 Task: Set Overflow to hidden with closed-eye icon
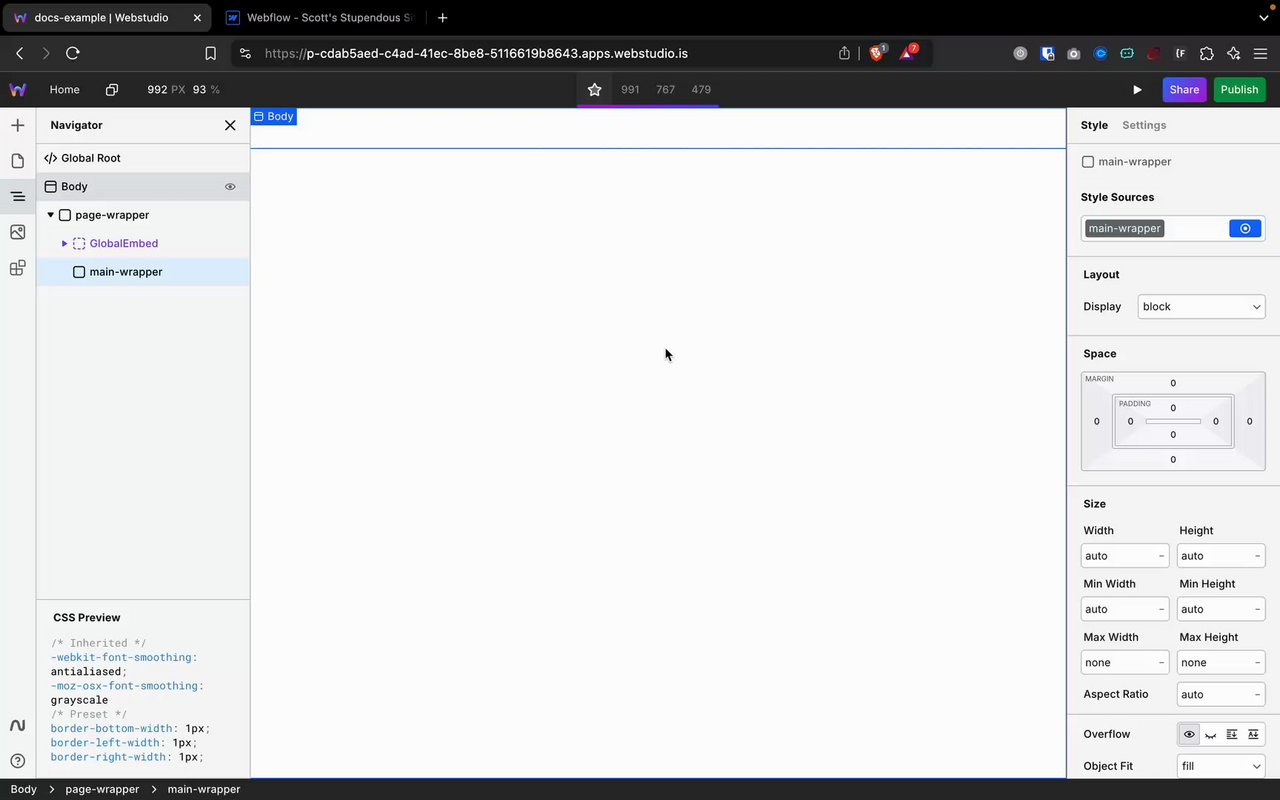click(x=1211, y=734)
